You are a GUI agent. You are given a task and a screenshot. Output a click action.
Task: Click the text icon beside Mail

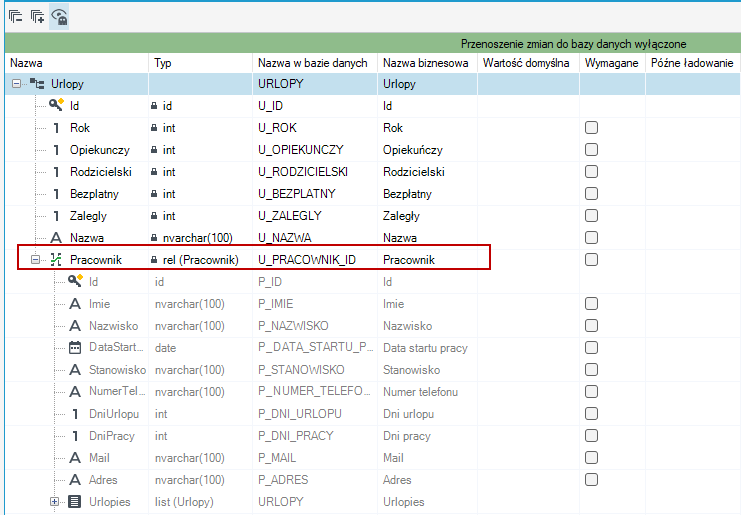tap(75, 458)
